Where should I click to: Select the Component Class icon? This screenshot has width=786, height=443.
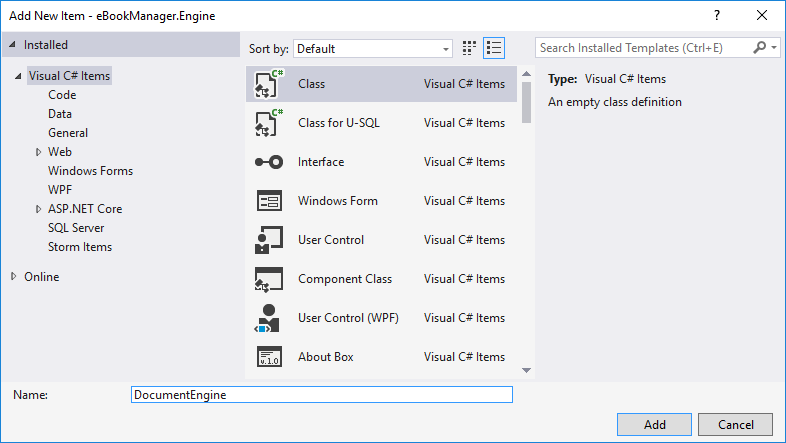[269, 279]
